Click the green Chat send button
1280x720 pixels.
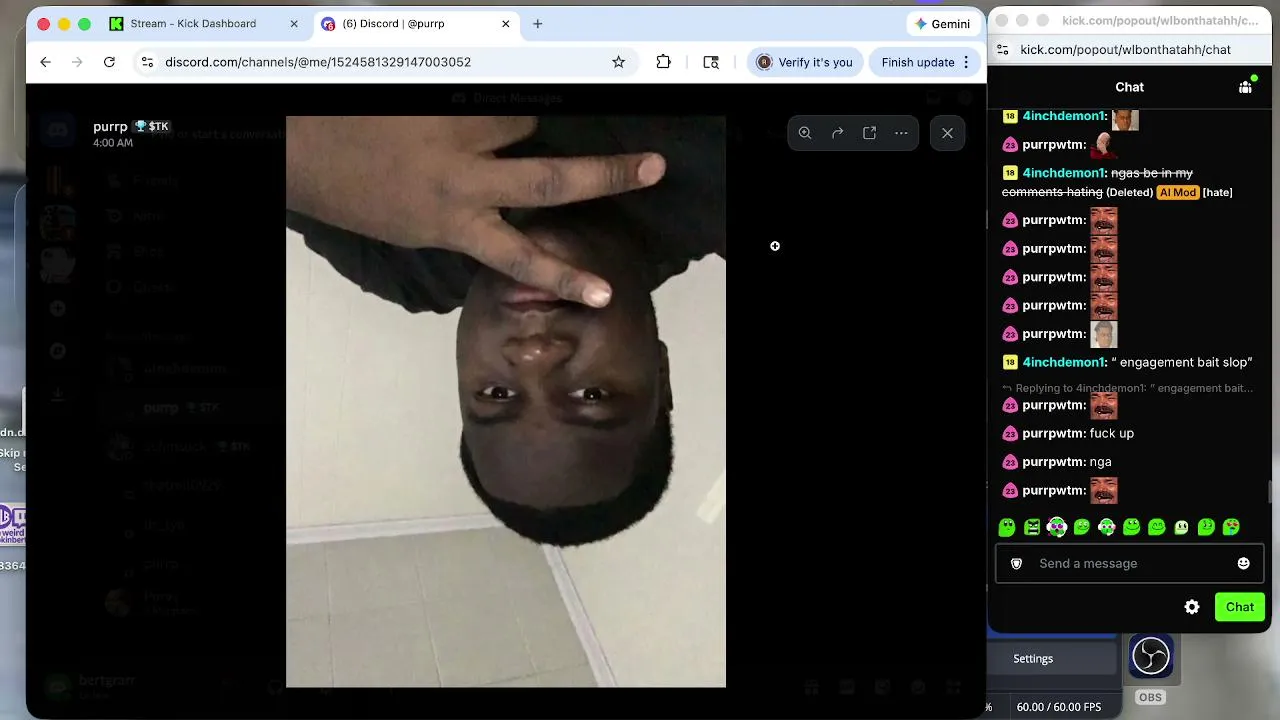pyautogui.click(x=1240, y=607)
